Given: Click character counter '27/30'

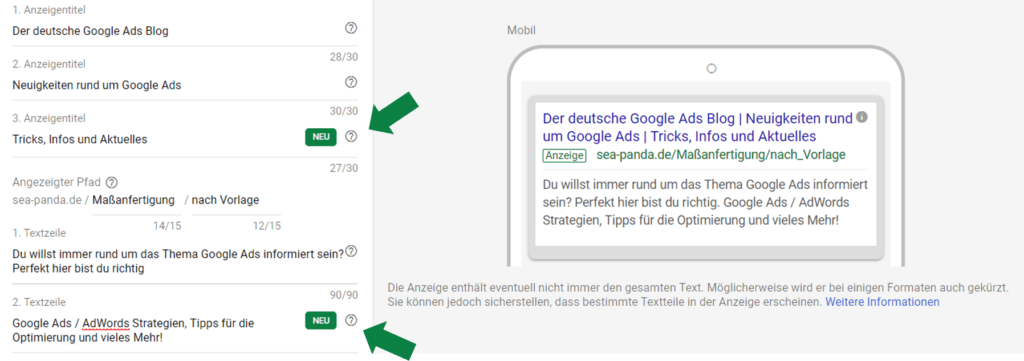Looking at the screenshot, I should click(x=344, y=168).
